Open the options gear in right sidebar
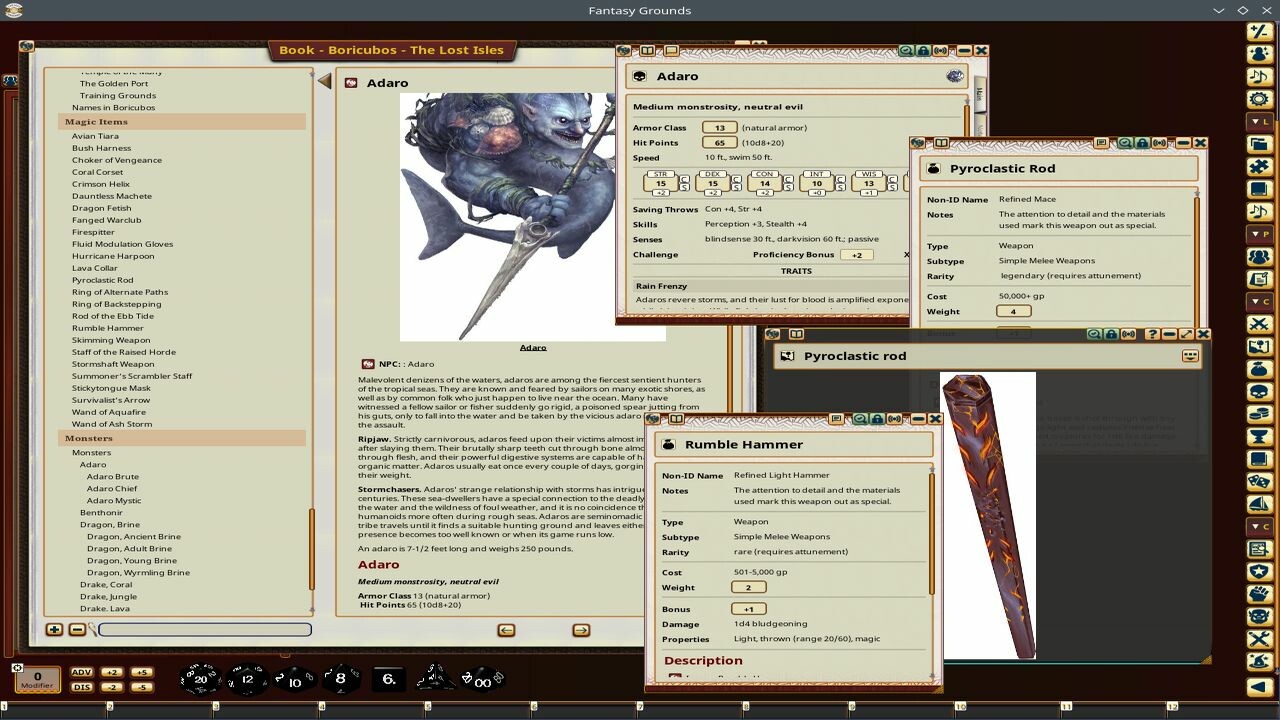Screen dimensions: 1280x720 (1259, 99)
